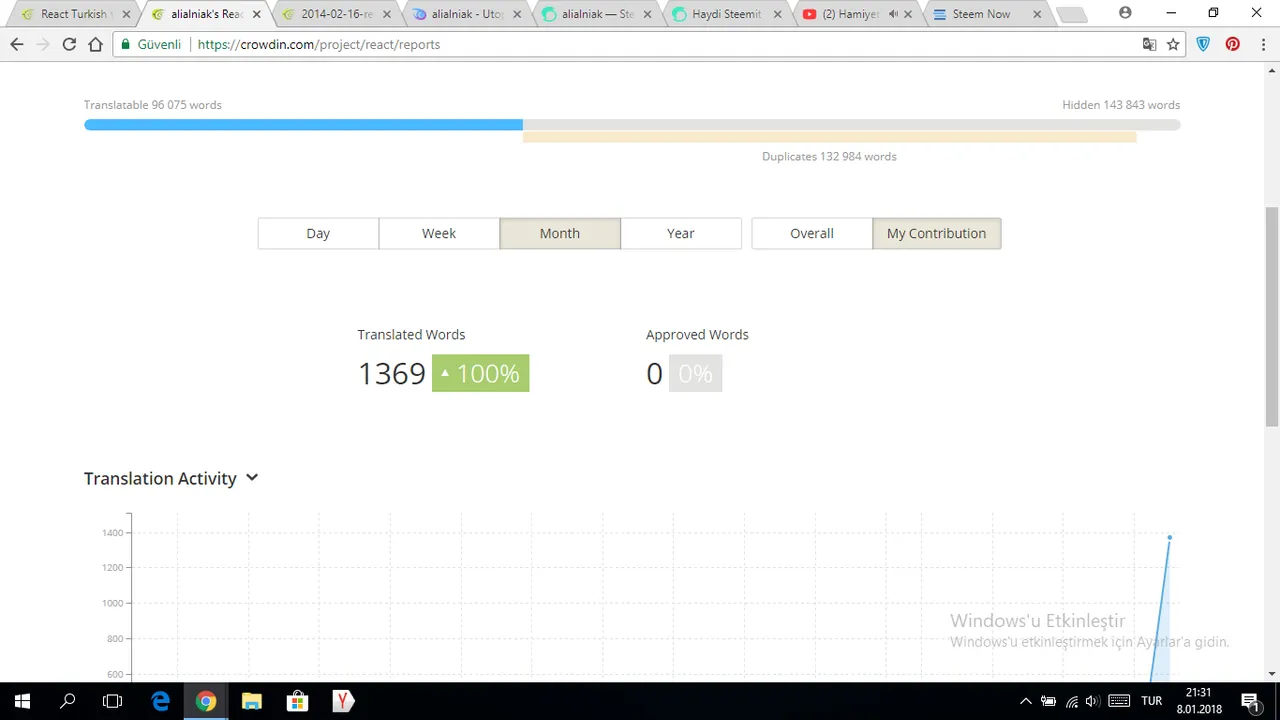
Task: Switch to the Haydi Steemit tab
Action: point(726,14)
